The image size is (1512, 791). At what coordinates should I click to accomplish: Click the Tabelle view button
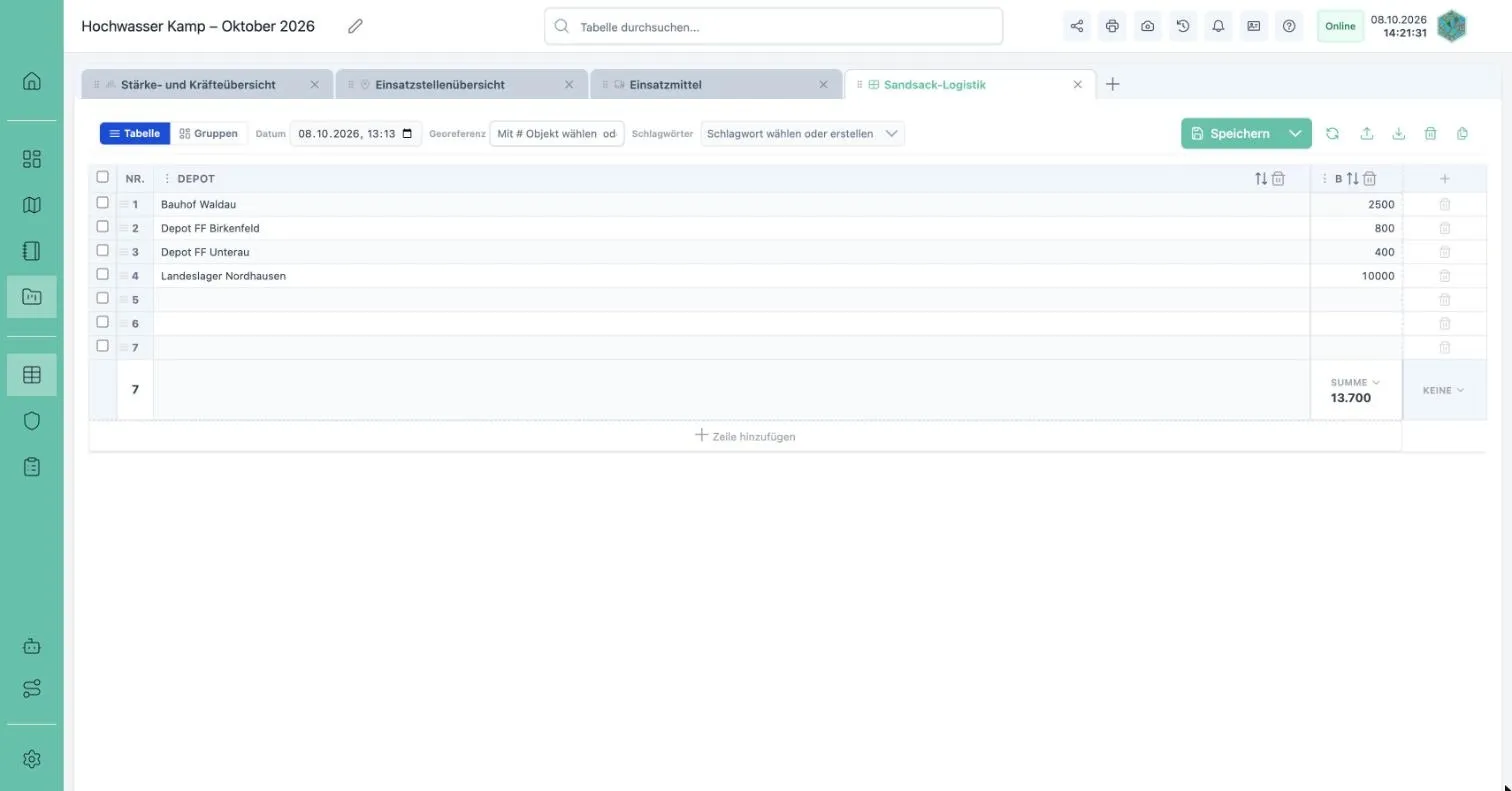tap(135, 134)
